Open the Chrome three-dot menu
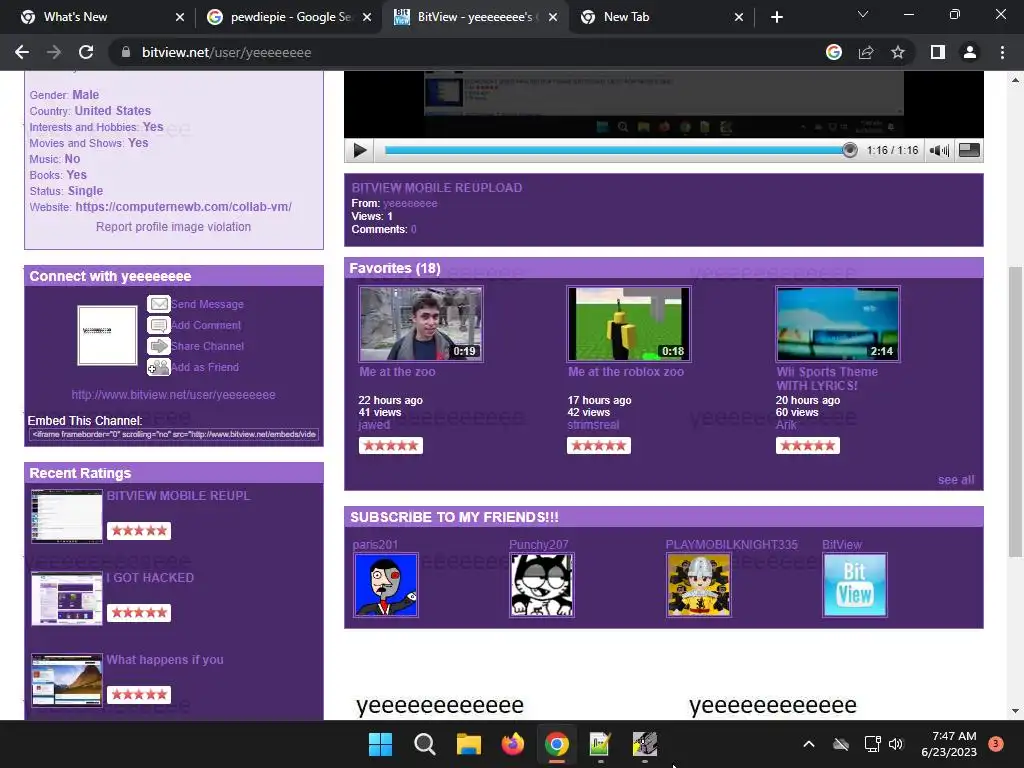Screen dimensions: 1024x768 pos(1002,52)
